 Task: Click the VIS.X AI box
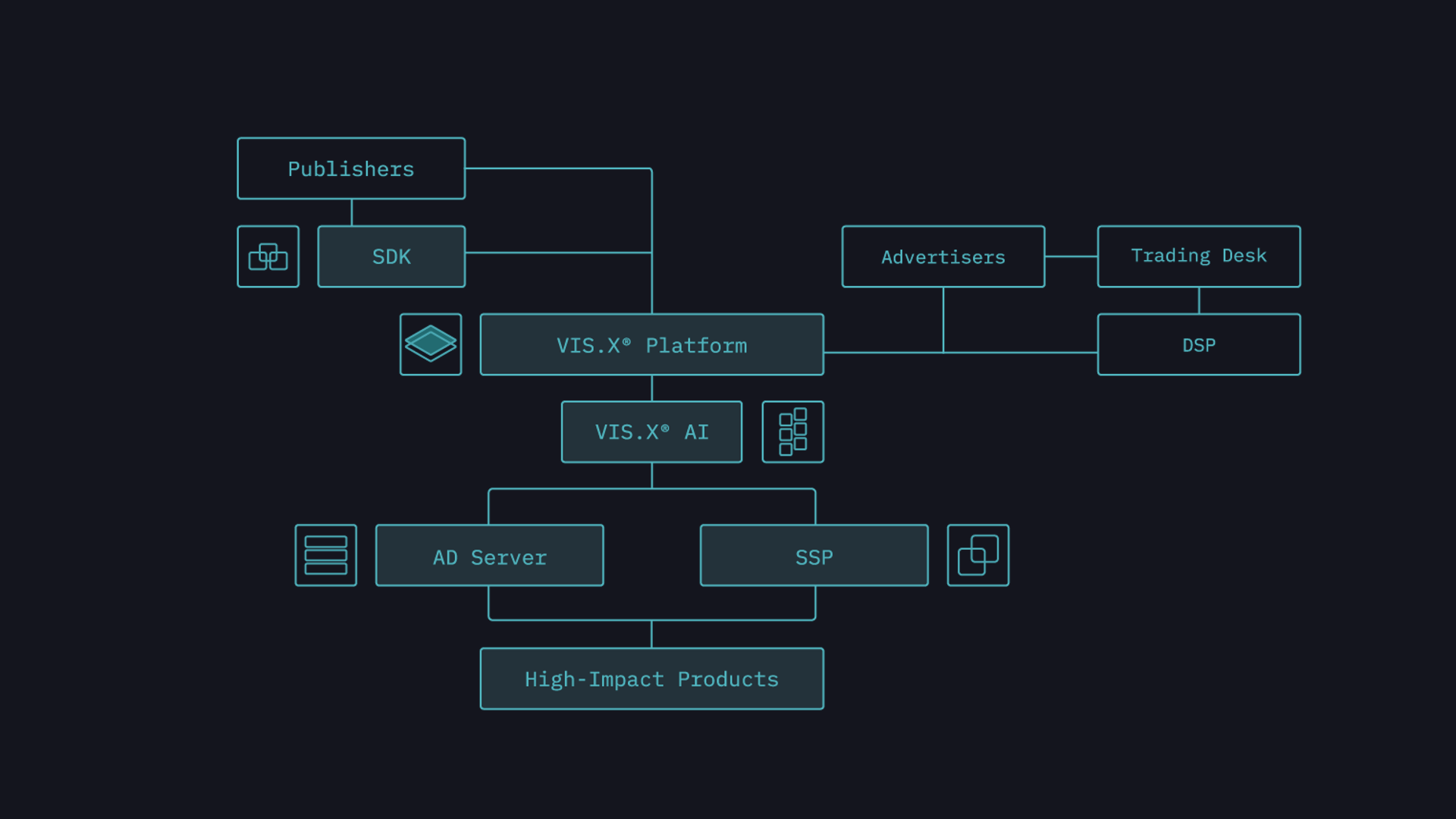(651, 432)
